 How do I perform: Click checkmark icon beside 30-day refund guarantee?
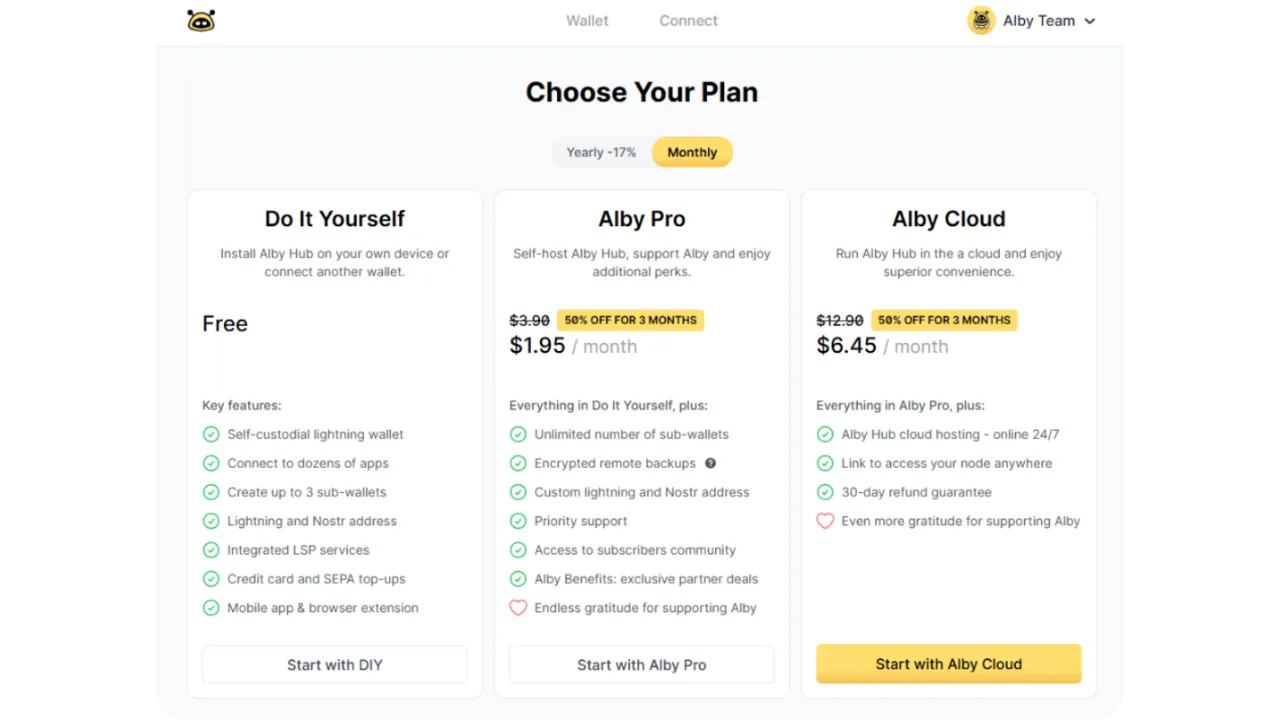(x=825, y=492)
